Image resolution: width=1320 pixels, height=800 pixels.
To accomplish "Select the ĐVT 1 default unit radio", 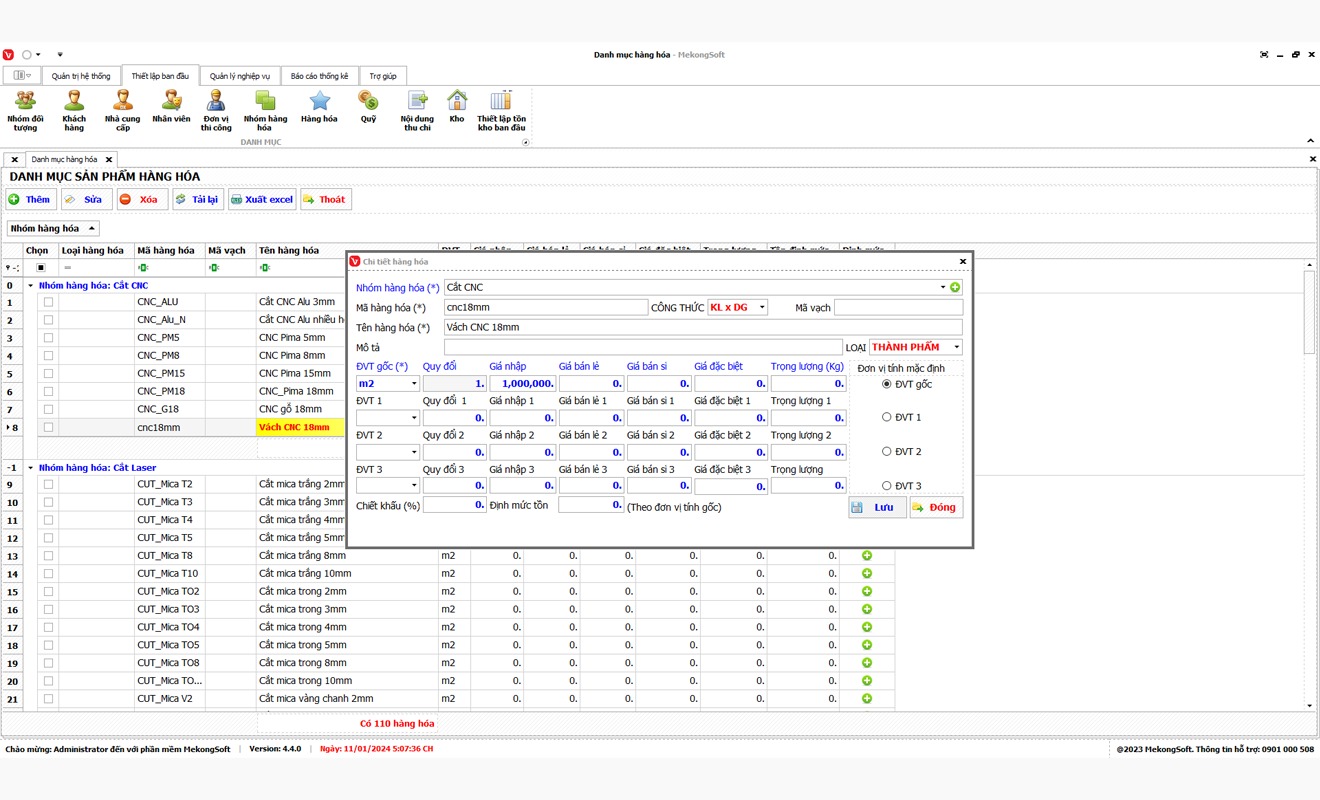I will click(x=886, y=417).
